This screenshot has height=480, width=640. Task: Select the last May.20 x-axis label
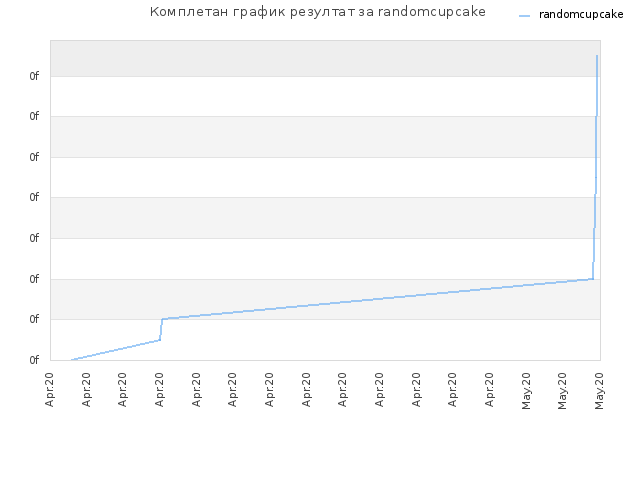coord(599,391)
